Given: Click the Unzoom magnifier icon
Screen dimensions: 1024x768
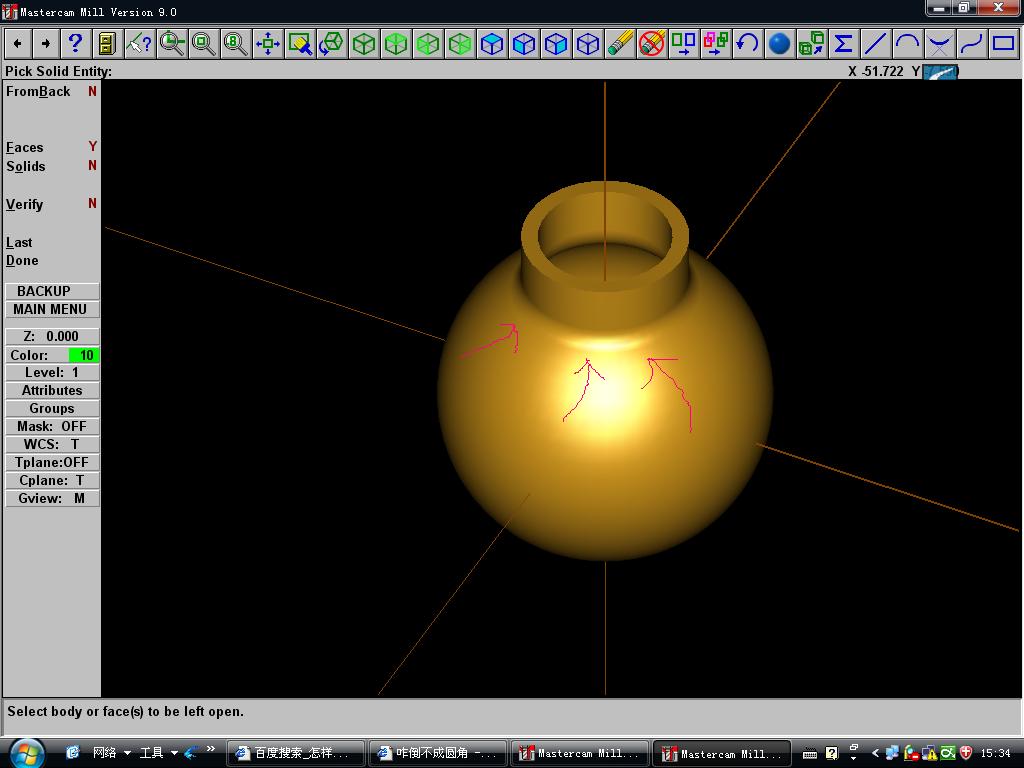Looking at the screenshot, I should 204,44.
